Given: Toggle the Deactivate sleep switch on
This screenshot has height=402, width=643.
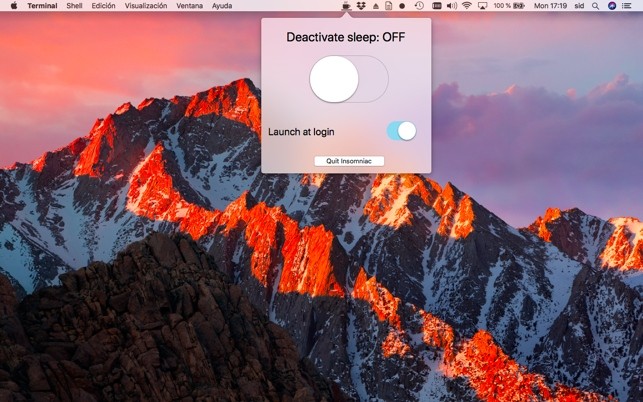Looking at the screenshot, I should [349, 79].
